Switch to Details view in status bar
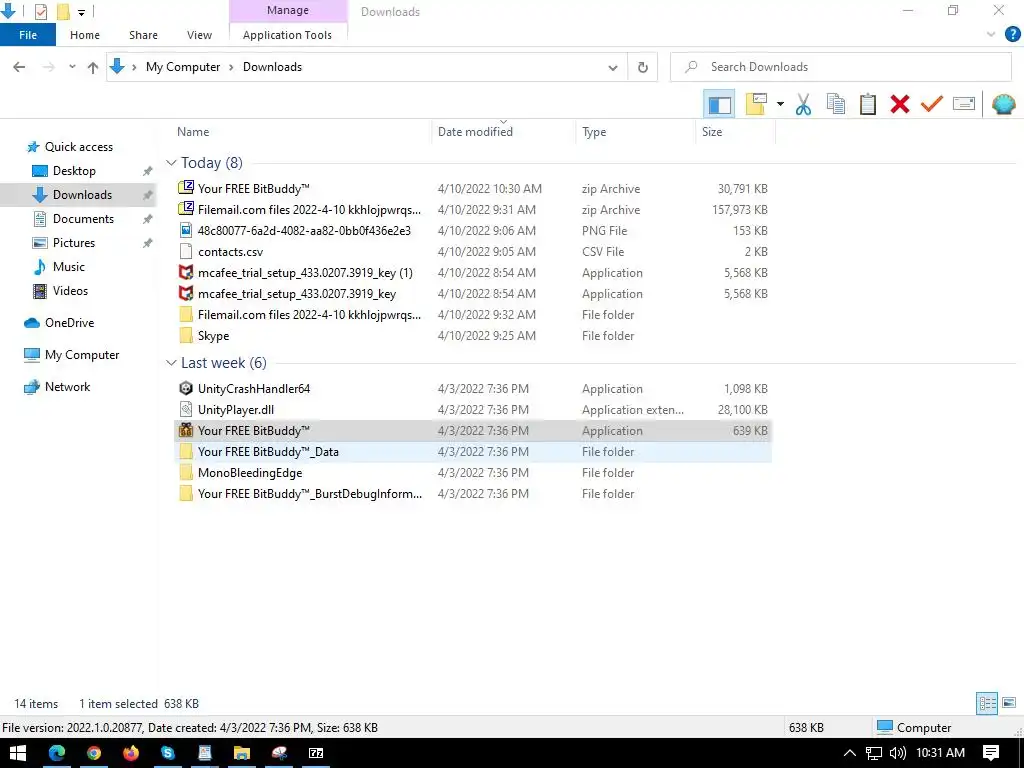Viewport: 1024px width, 768px height. click(987, 703)
